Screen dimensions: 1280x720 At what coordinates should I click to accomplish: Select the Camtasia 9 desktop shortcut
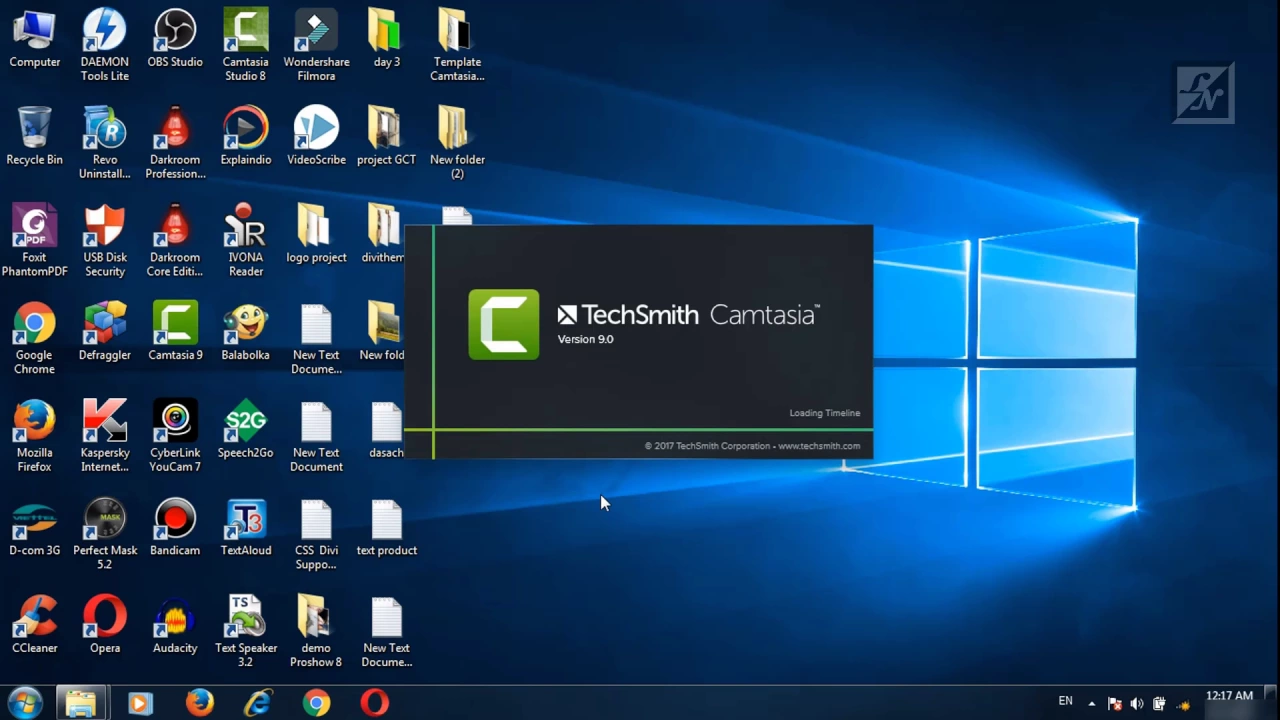[175, 332]
